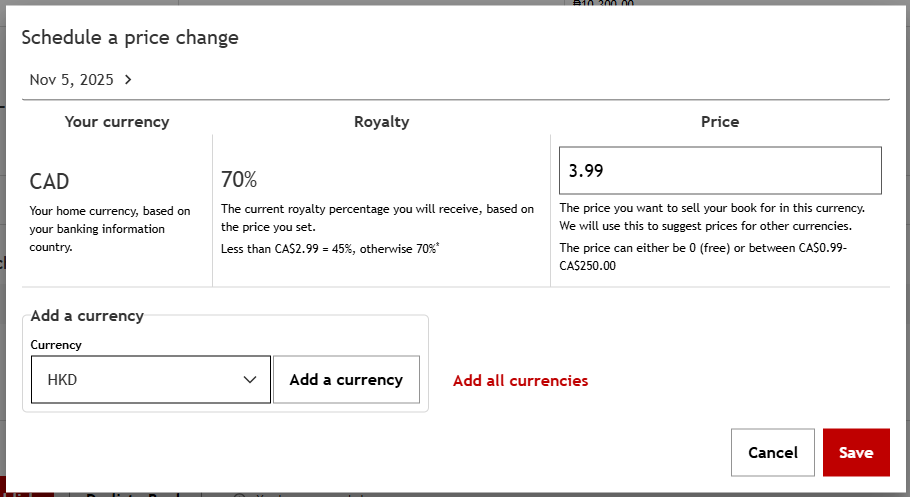Click the chevron arrow beside Nov 5, 2025
This screenshot has height=497, width=910.
(129, 80)
